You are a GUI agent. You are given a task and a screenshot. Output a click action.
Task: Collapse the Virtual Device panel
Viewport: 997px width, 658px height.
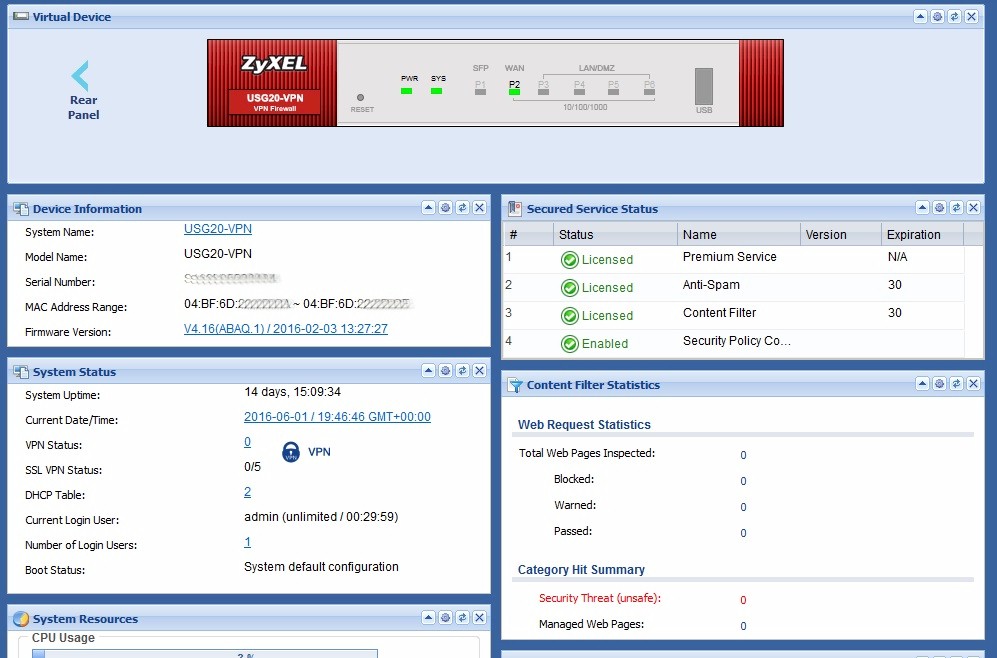coord(920,17)
